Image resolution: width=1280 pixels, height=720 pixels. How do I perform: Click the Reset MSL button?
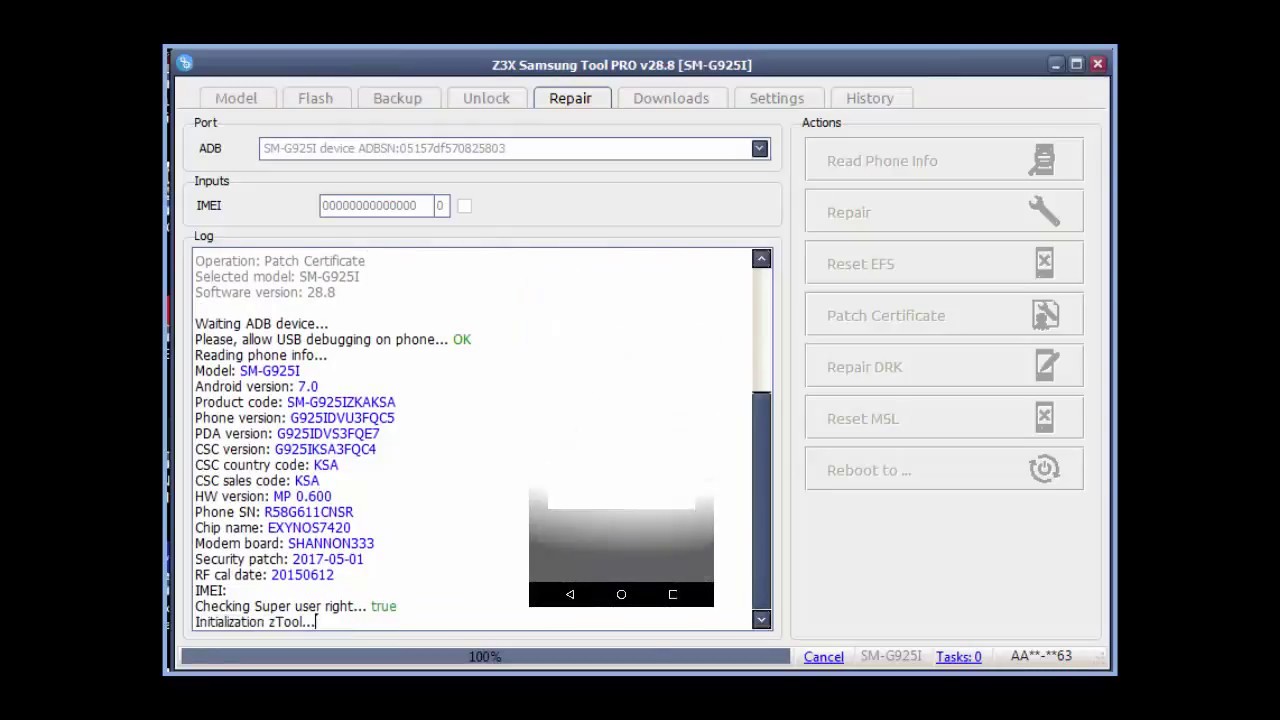pos(944,418)
